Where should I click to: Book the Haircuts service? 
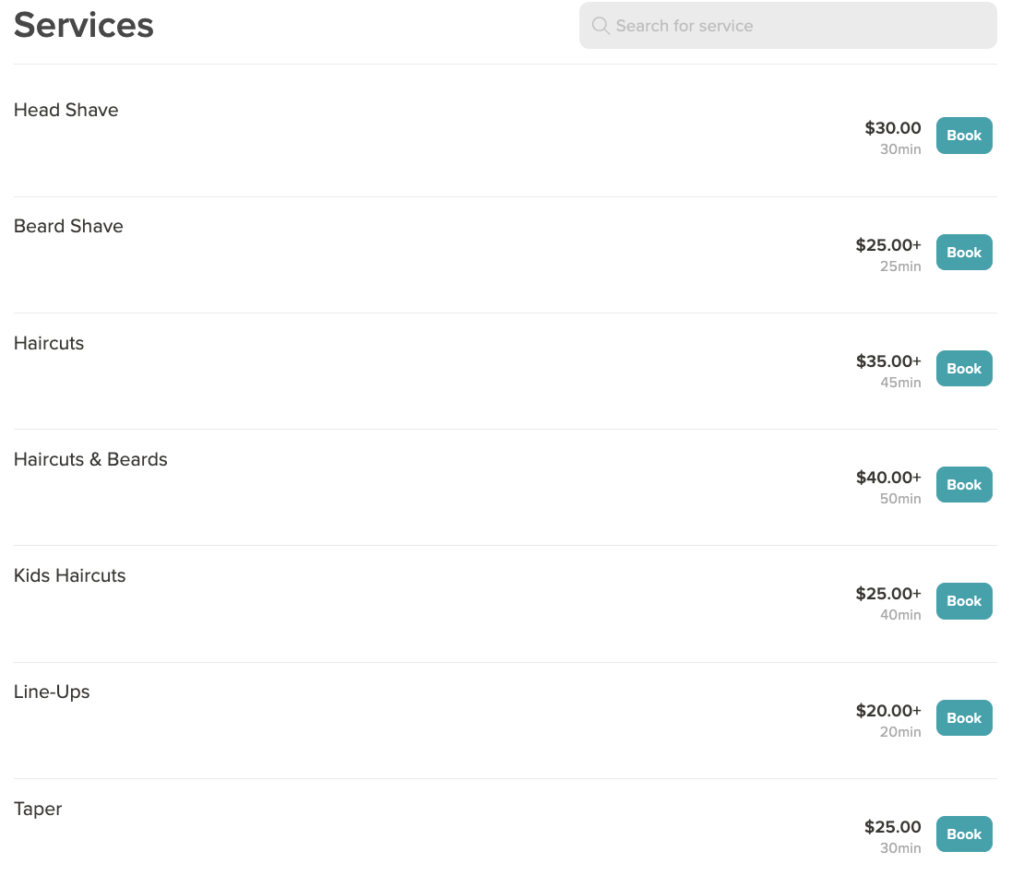click(x=964, y=368)
